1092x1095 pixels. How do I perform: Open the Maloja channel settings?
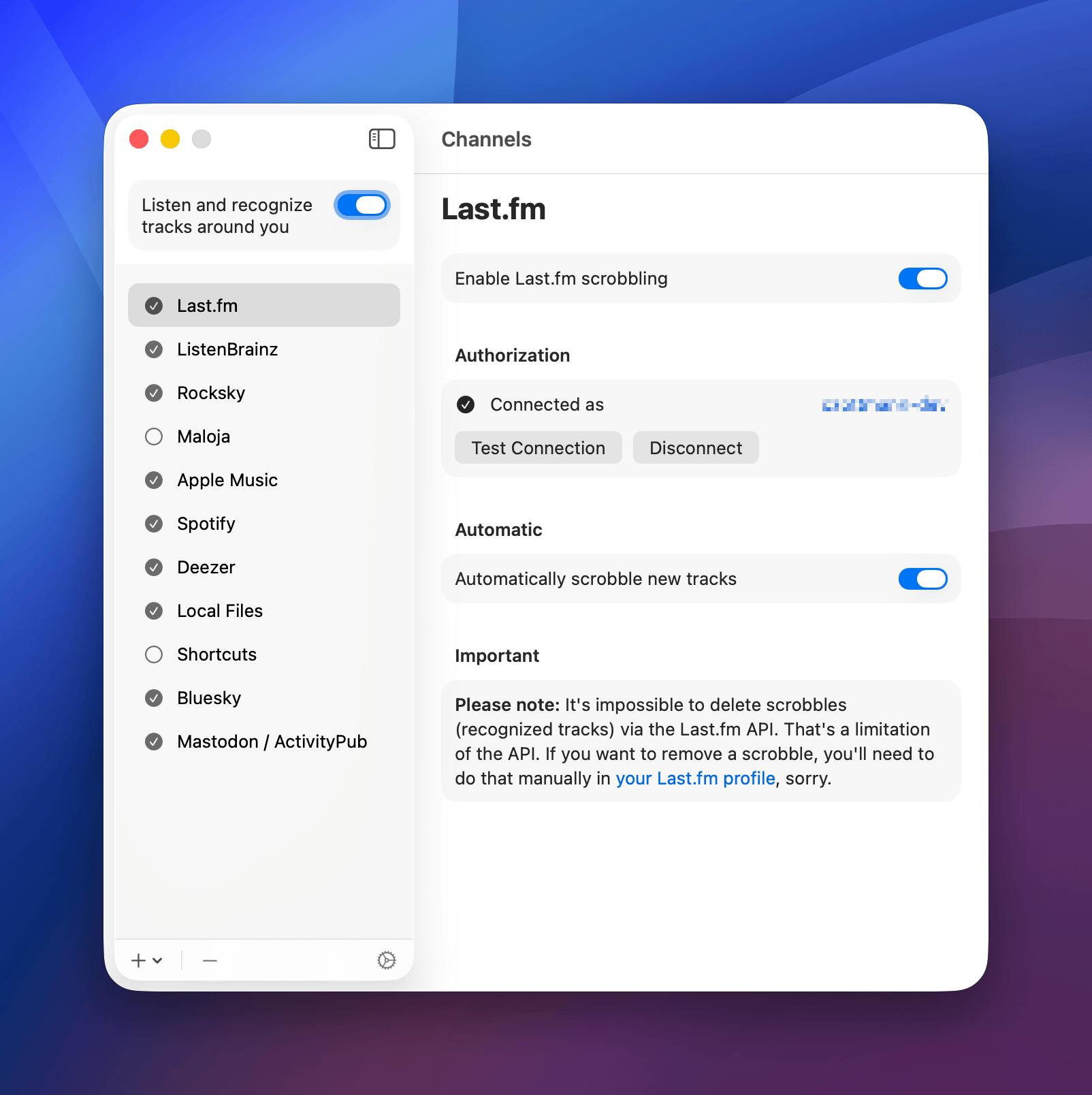coord(264,437)
